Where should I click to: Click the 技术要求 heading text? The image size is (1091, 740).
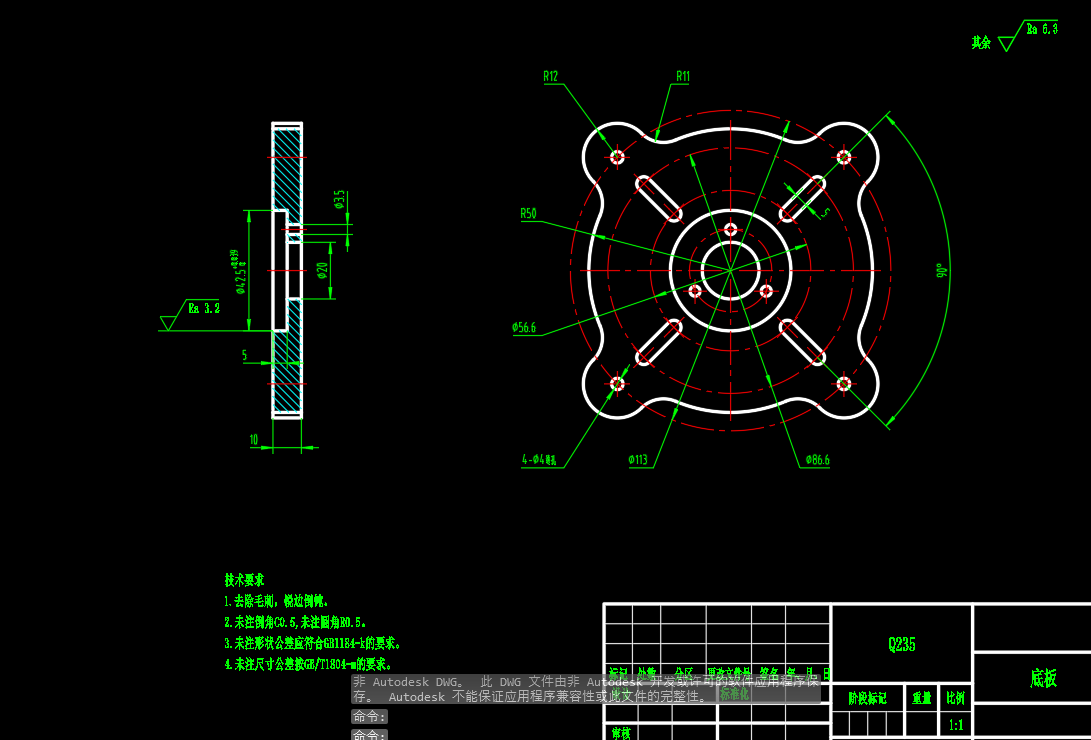244,580
